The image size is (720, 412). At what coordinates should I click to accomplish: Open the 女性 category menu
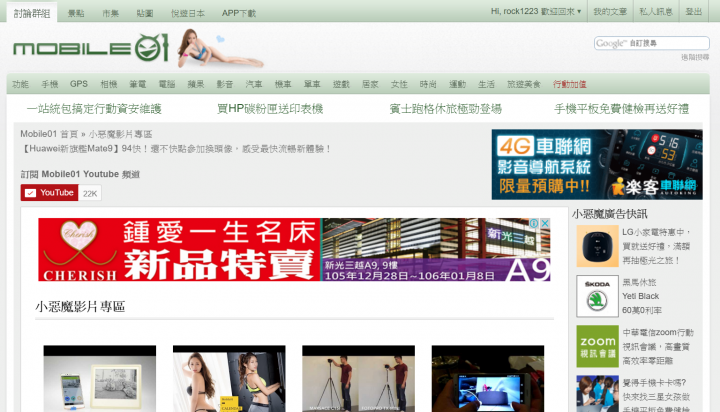pos(399,84)
